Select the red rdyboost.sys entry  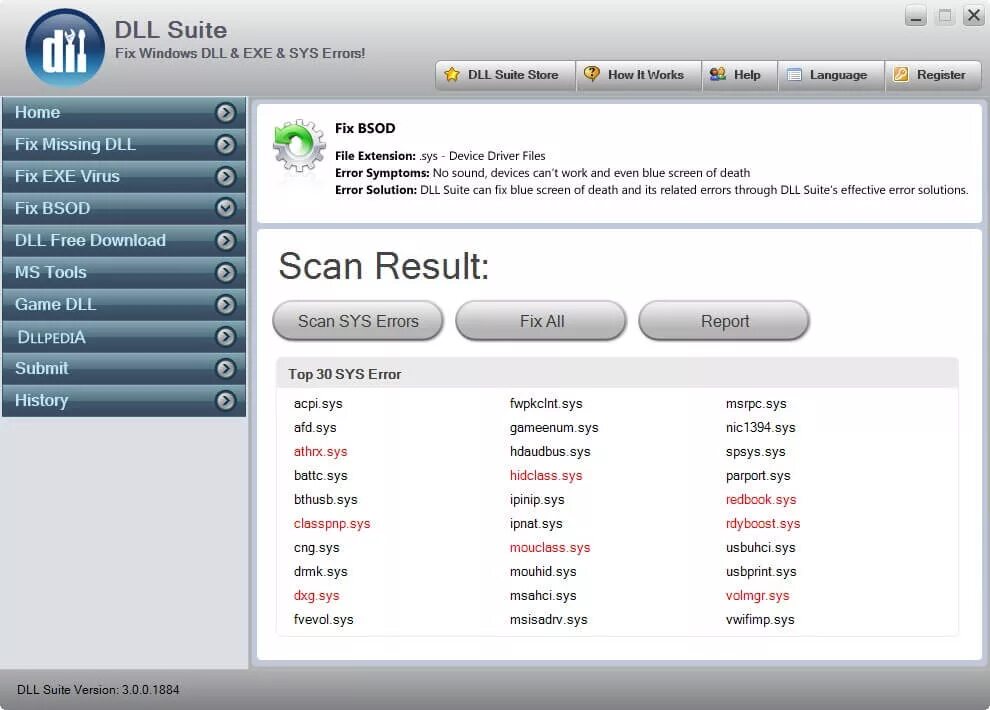[x=763, y=524]
